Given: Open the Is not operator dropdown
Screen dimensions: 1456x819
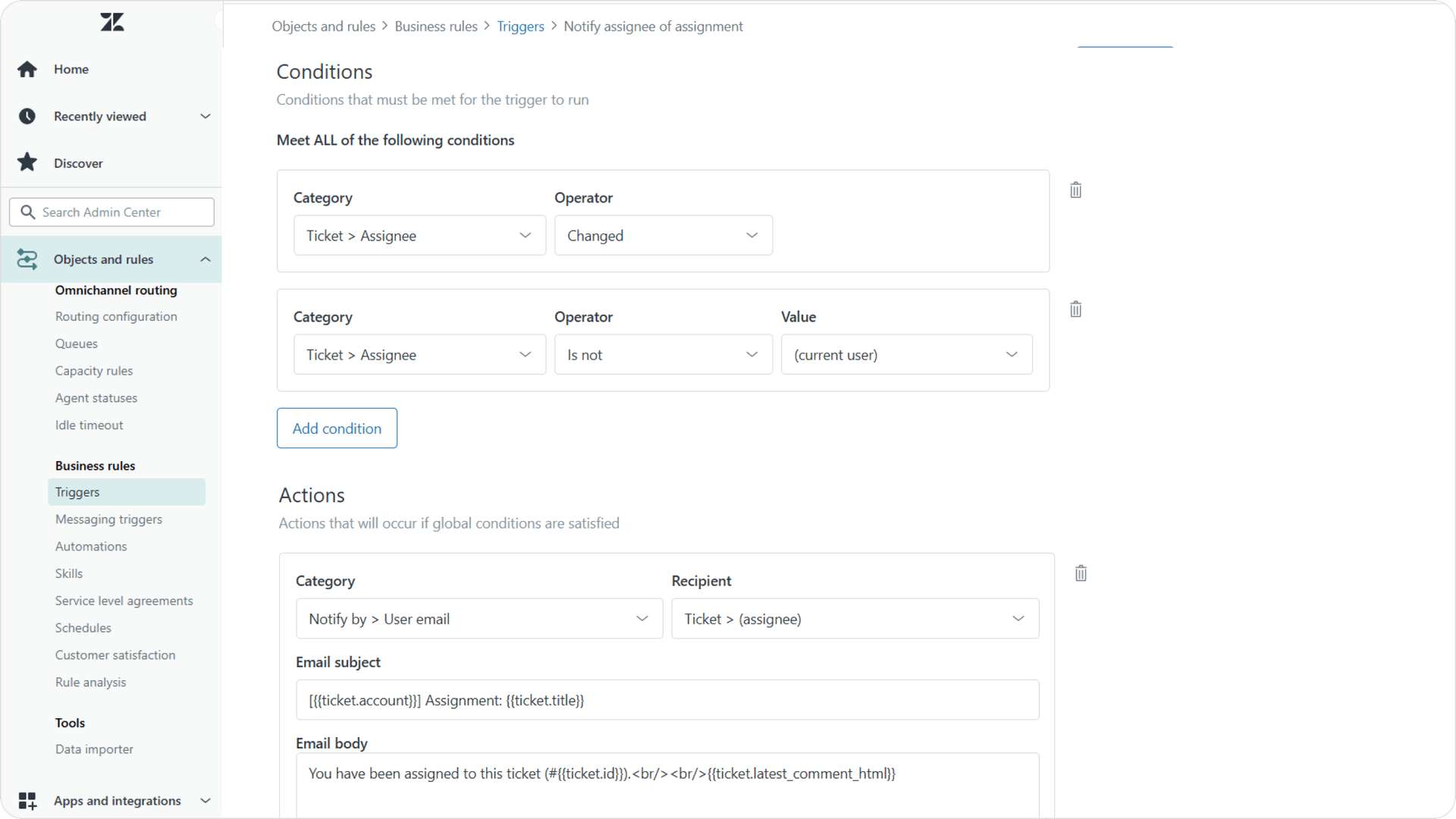Looking at the screenshot, I should [663, 354].
